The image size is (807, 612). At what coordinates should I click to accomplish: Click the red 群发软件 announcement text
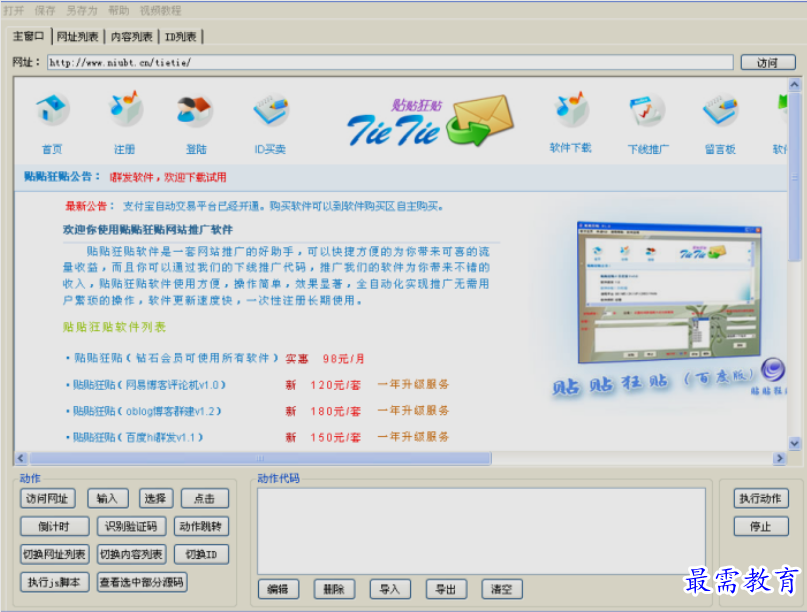pos(168,177)
